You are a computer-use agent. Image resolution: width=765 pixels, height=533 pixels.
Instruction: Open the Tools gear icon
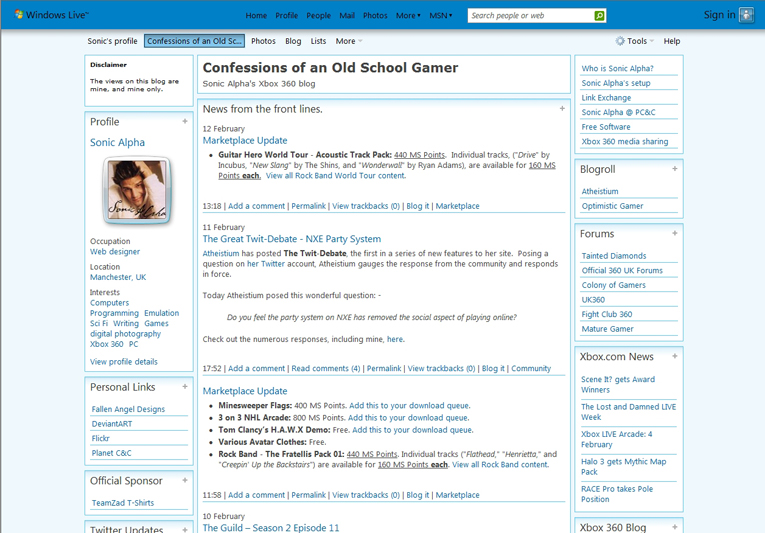click(x=620, y=41)
